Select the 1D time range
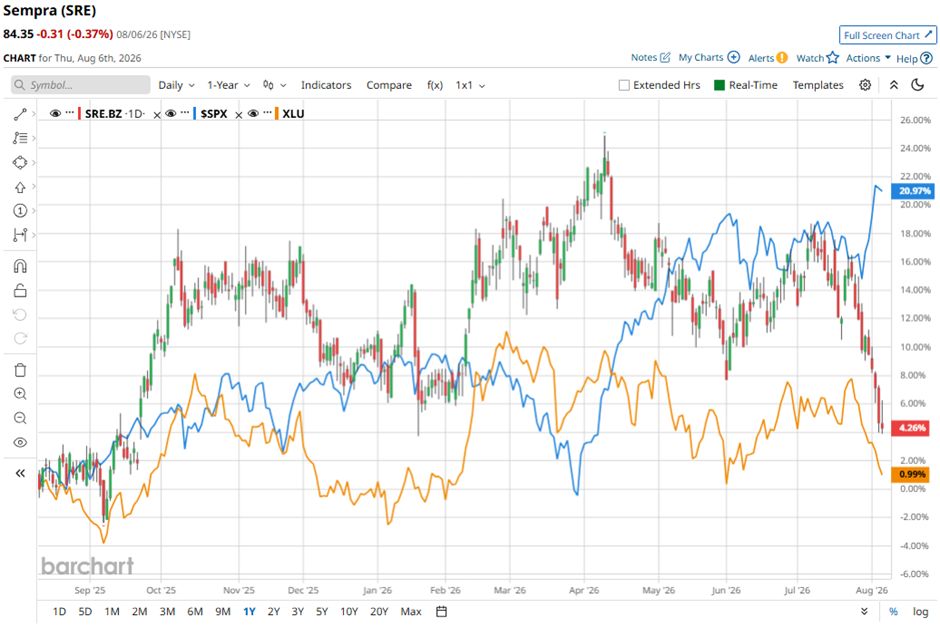 point(59,611)
